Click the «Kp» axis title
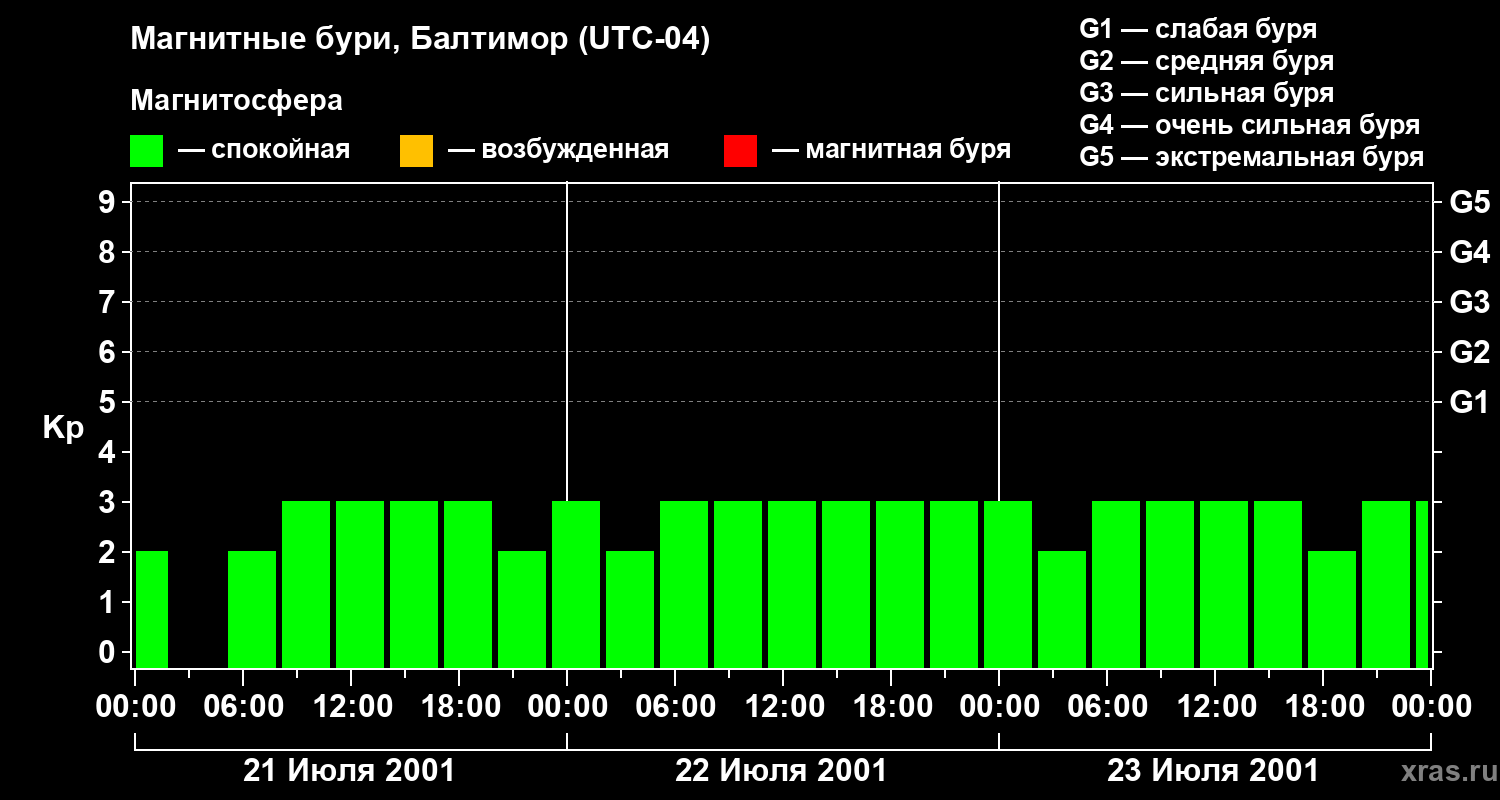 pos(63,427)
